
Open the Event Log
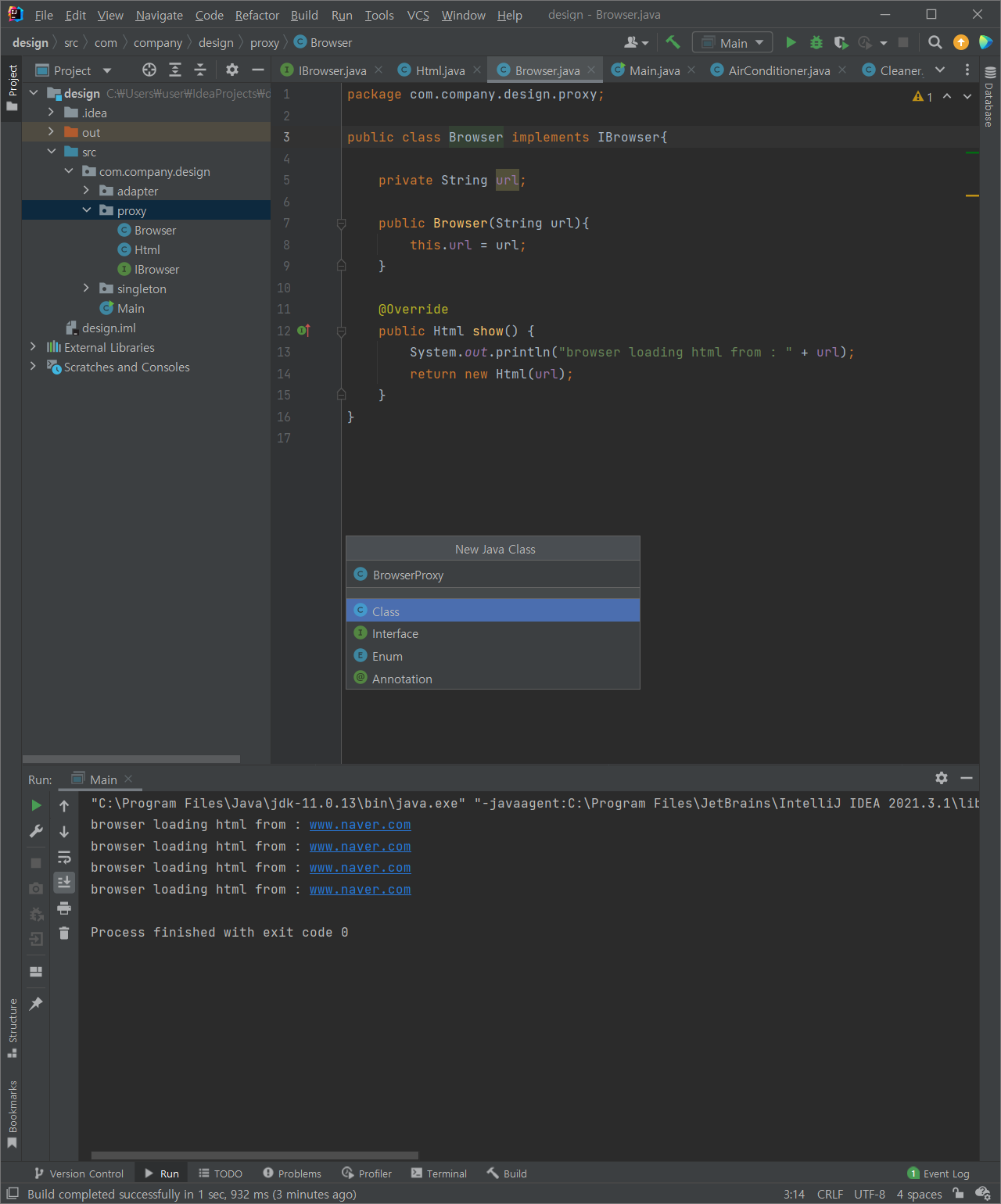pos(938,1174)
